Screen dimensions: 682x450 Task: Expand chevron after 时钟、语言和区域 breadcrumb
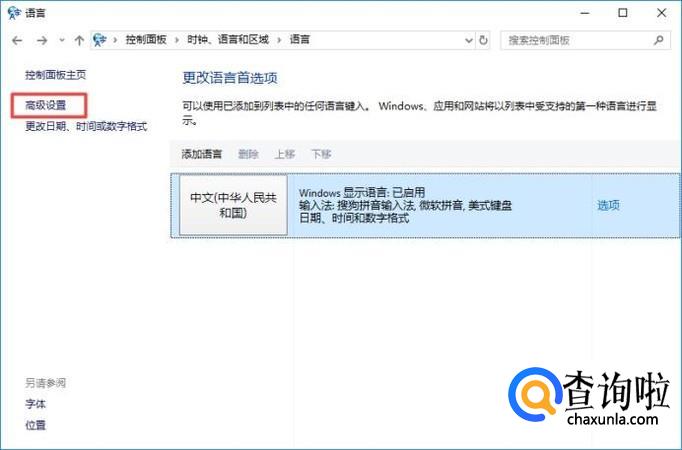(279, 40)
